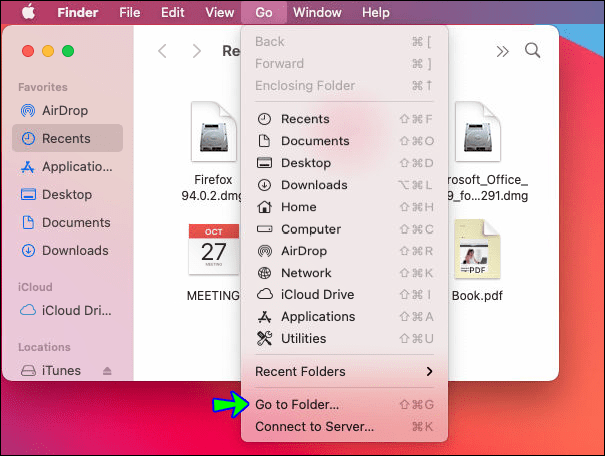
Task: Open the Help menu
Action: tap(376, 12)
